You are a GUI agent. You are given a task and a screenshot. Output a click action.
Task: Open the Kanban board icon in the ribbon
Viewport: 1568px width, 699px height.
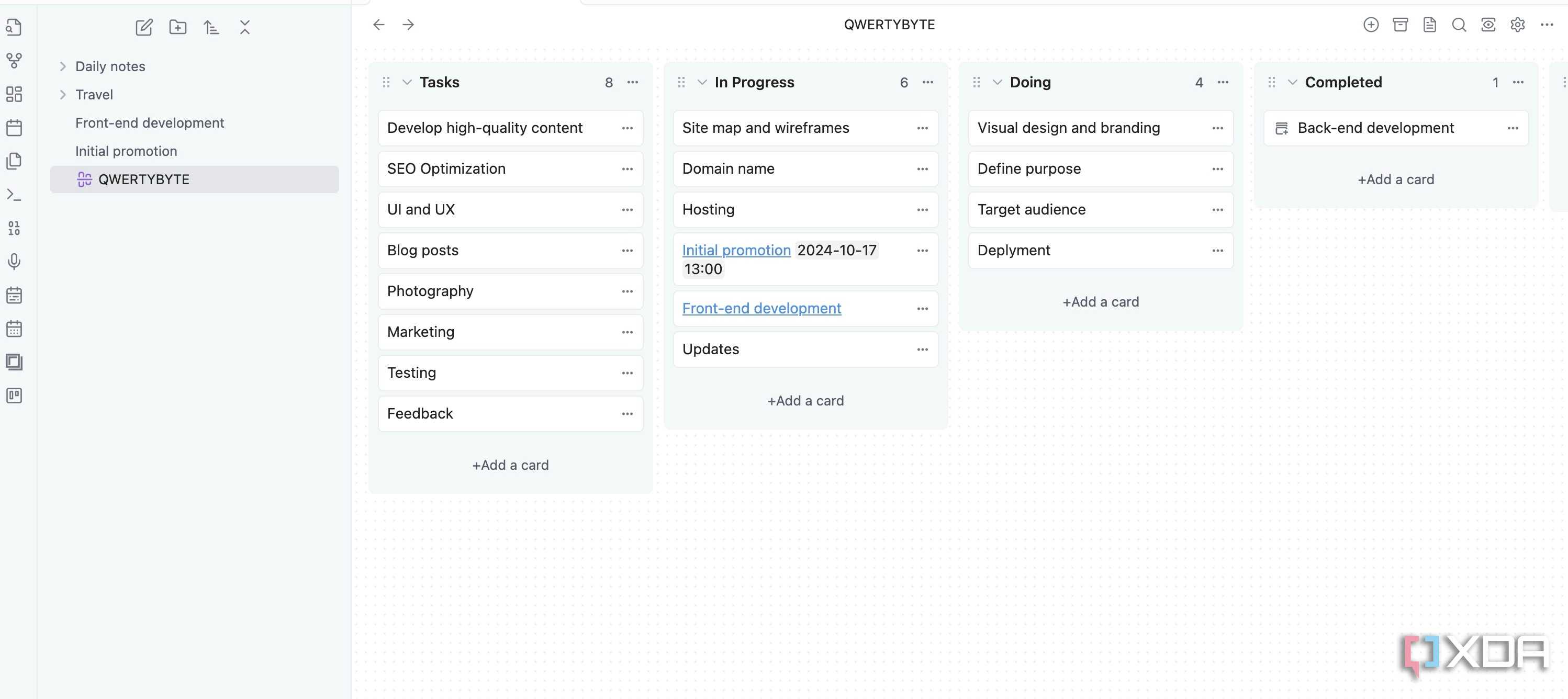14,396
